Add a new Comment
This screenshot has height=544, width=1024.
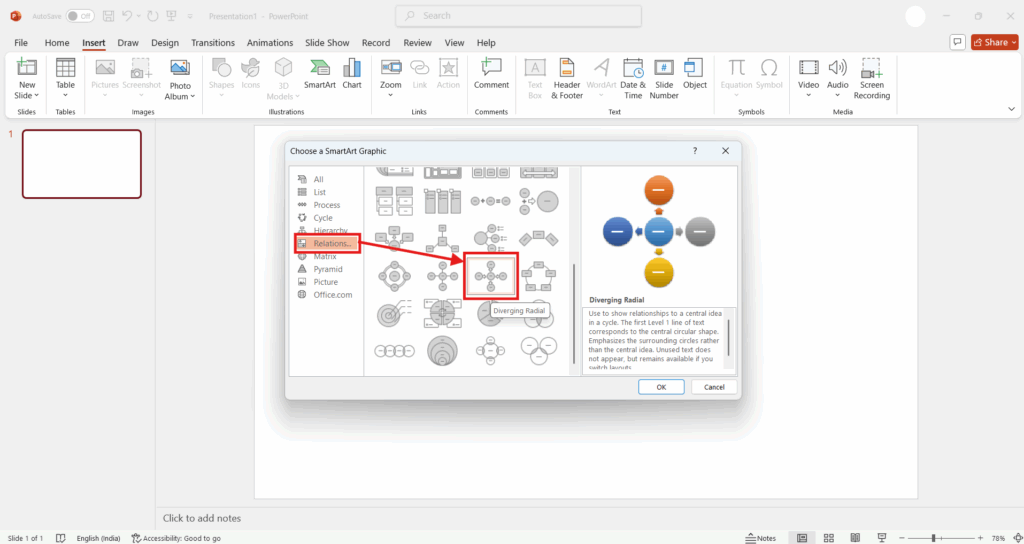pyautogui.click(x=491, y=74)
